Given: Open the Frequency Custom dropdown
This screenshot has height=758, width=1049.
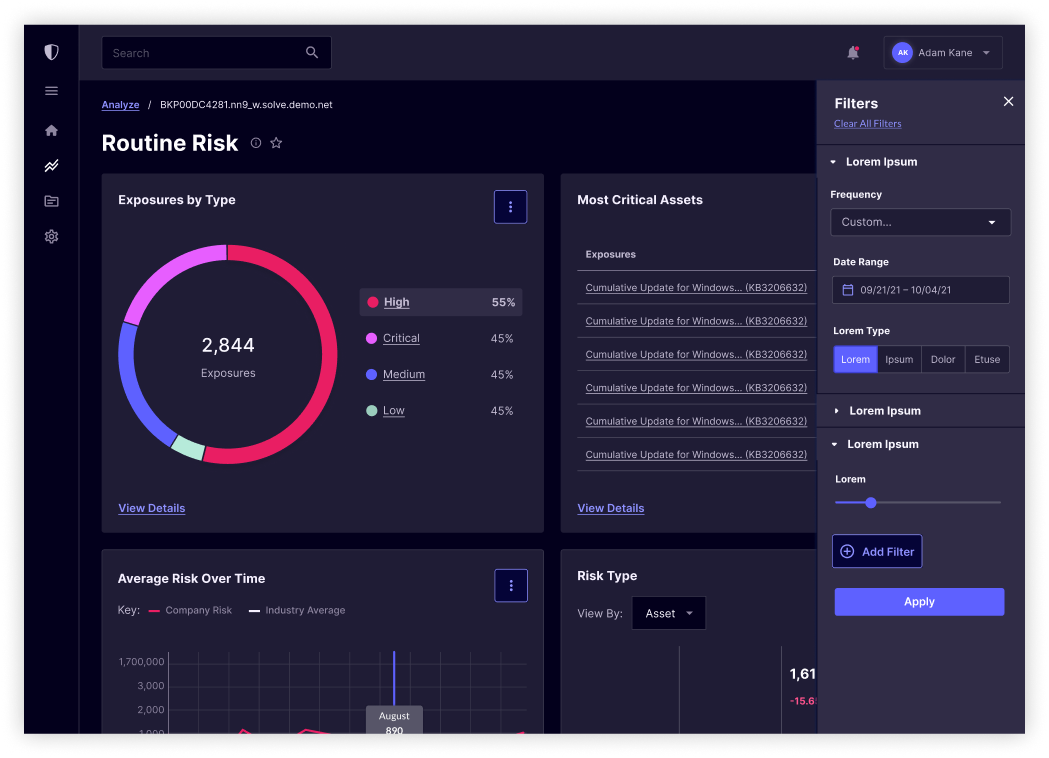Looking at the screenshot, I should click(919, 222).
